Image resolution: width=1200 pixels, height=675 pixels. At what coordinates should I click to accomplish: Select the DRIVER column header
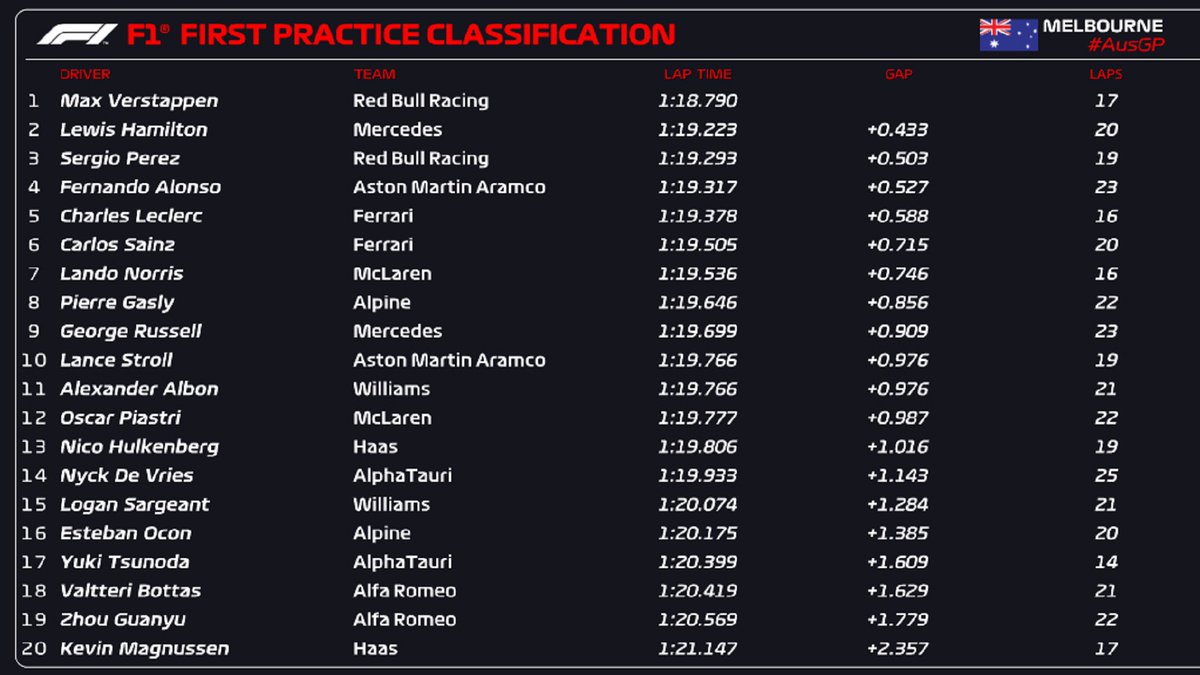pos(85,74)
